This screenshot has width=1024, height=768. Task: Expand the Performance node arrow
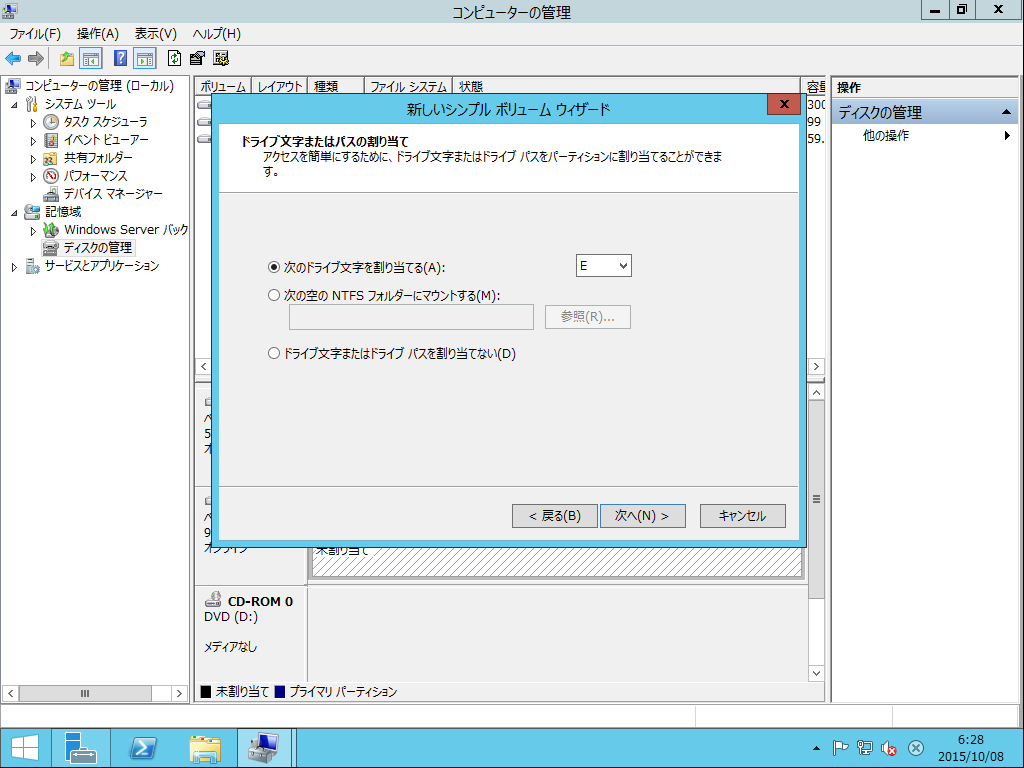click(33, 176)
